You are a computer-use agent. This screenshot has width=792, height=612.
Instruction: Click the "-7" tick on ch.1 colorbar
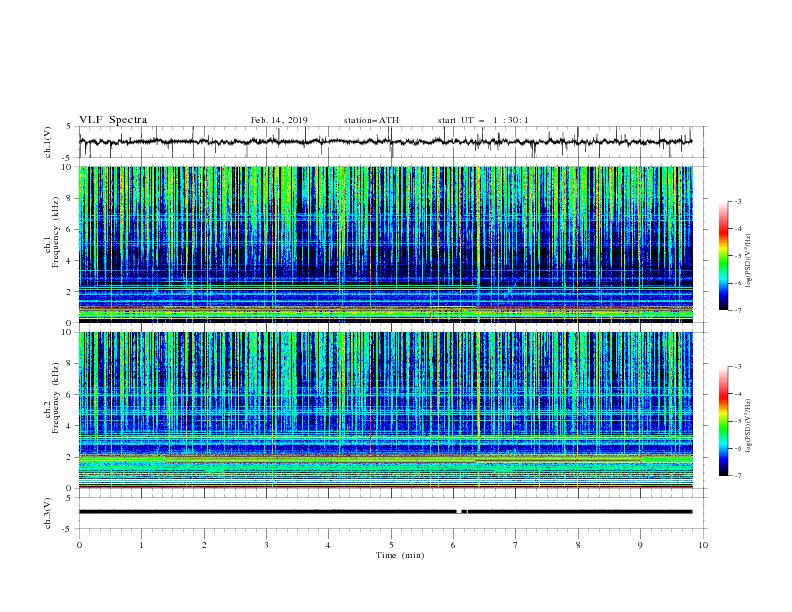click(x=738, y=310)
